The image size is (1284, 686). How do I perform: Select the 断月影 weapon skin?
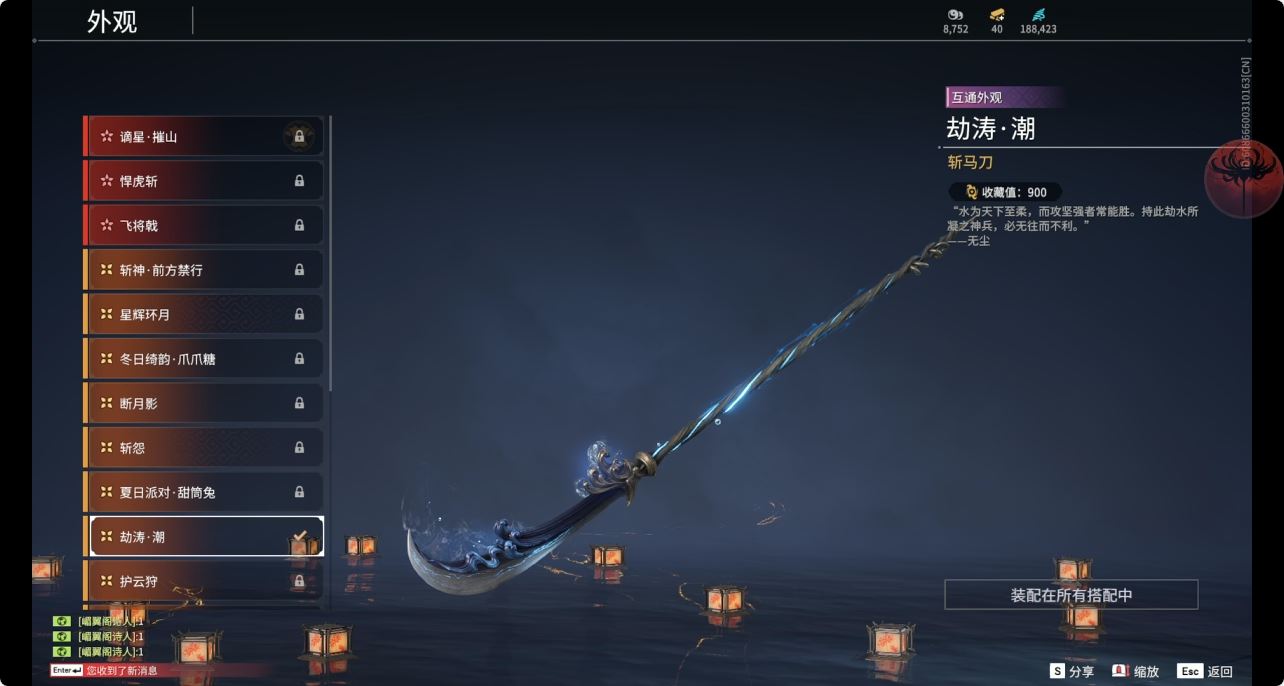[204, 403]
